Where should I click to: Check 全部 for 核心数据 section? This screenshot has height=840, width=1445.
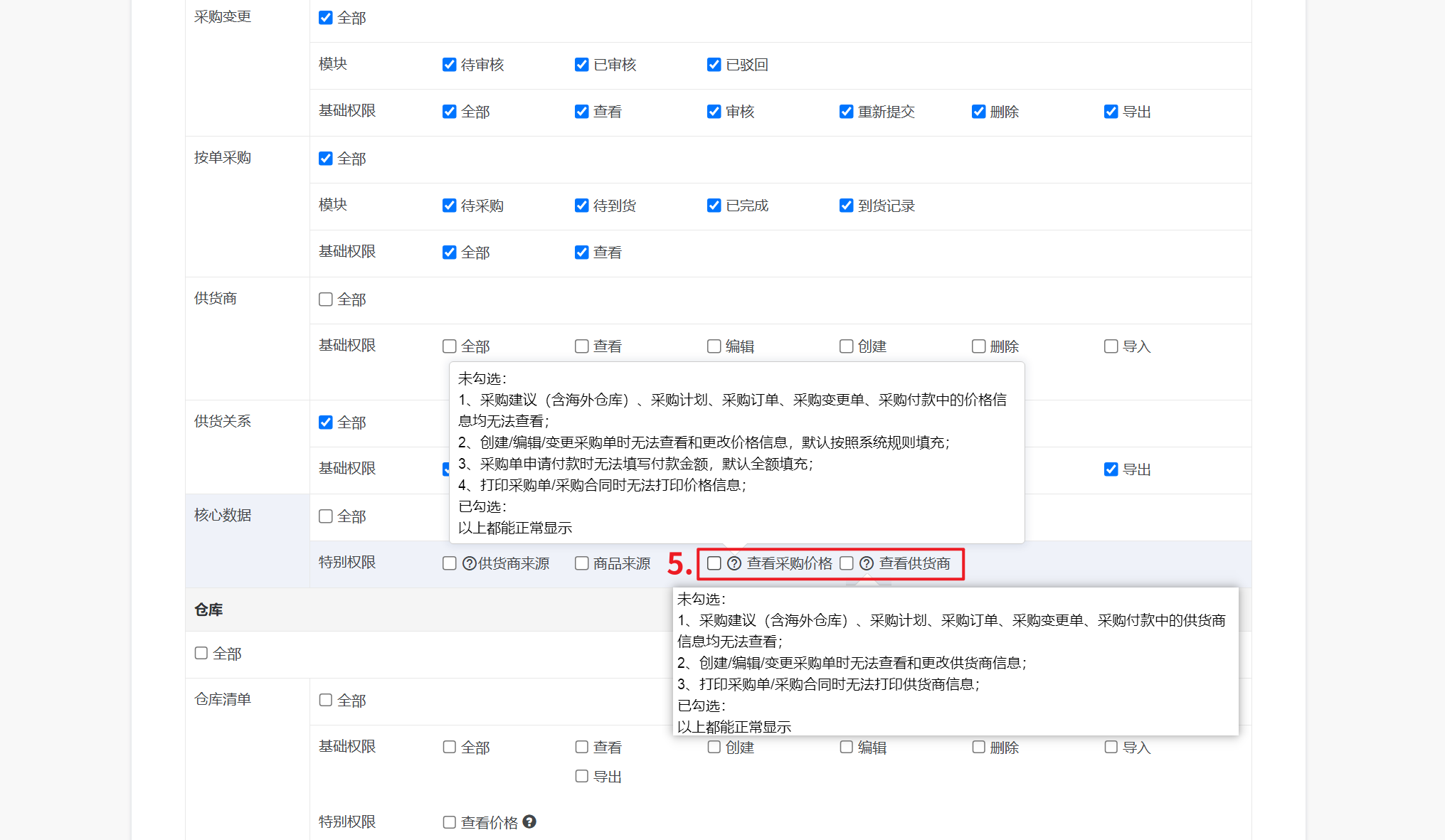[x=326, y=516]
